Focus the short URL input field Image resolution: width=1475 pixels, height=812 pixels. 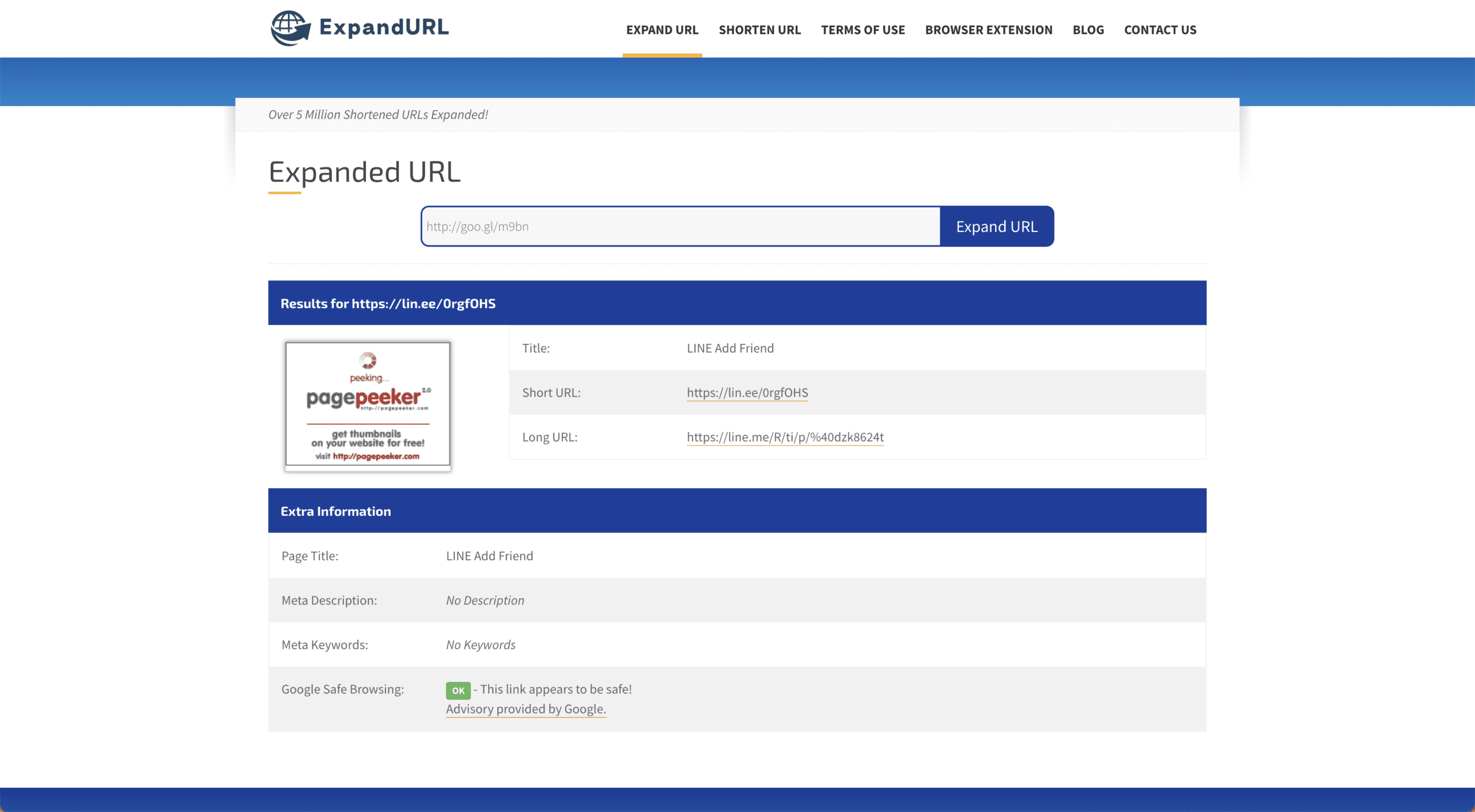coord(680,226)
